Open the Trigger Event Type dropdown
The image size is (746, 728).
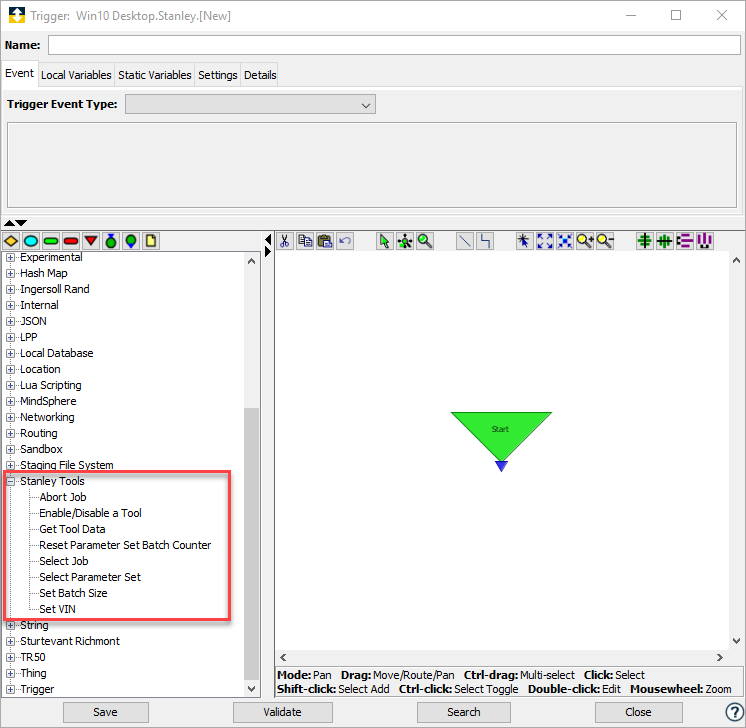(250, 105)
